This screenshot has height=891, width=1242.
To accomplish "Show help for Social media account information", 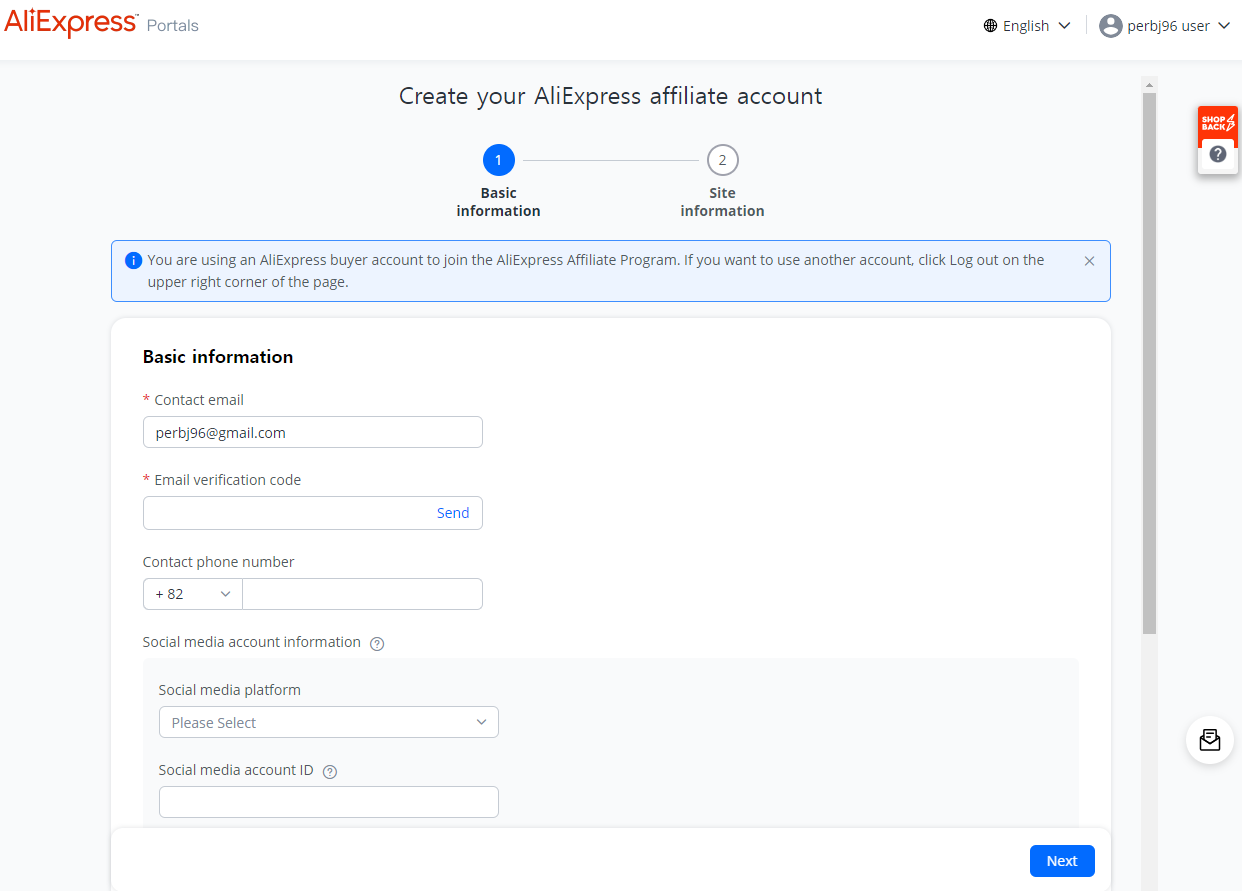I will pos(377,644).
